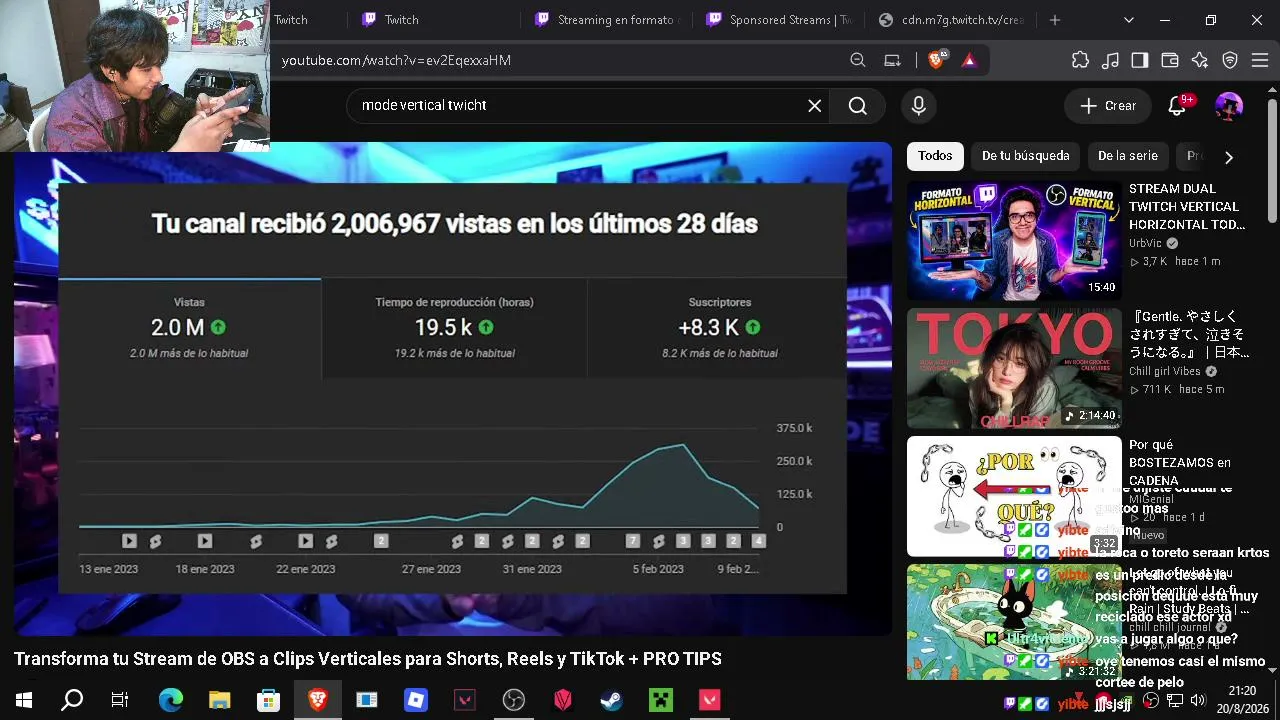Click 'Por qué BOSTEZAMOS en CADENA' title

[x=1180, y=463]
